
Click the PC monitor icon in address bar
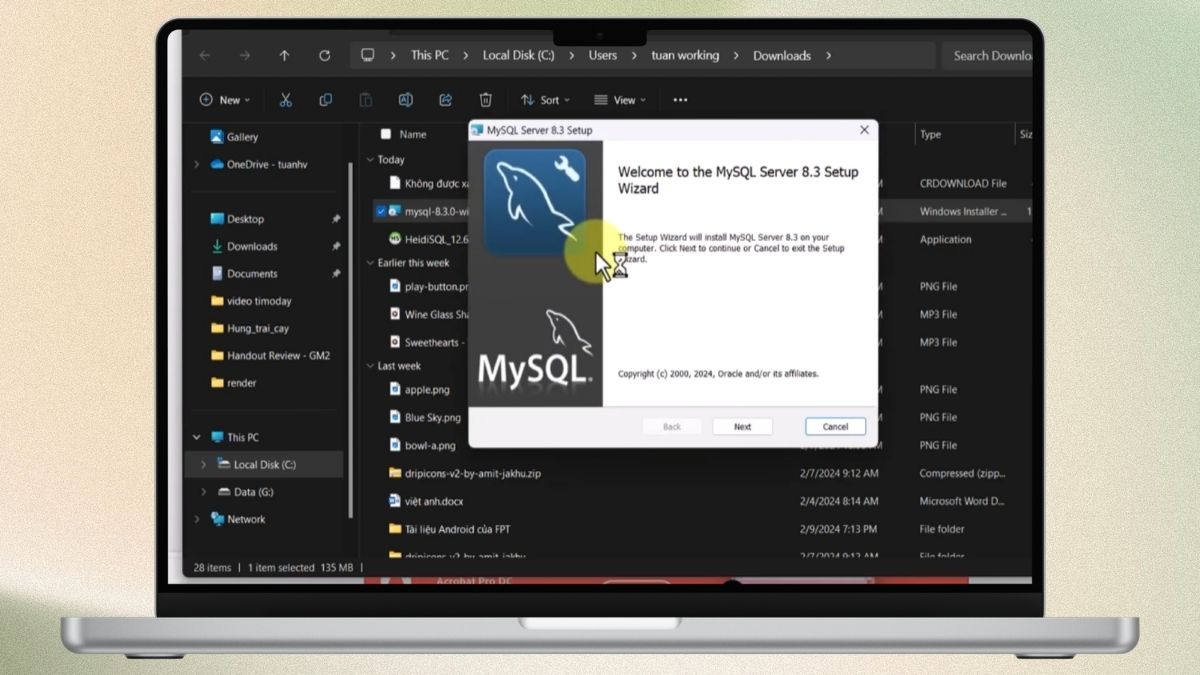368,56
